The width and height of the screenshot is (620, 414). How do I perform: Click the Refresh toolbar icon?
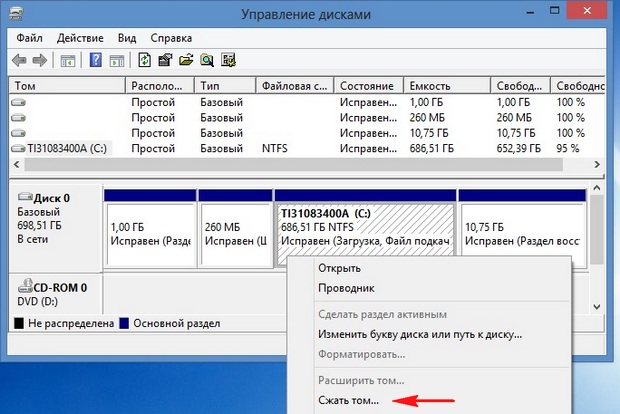click(144, 60)
